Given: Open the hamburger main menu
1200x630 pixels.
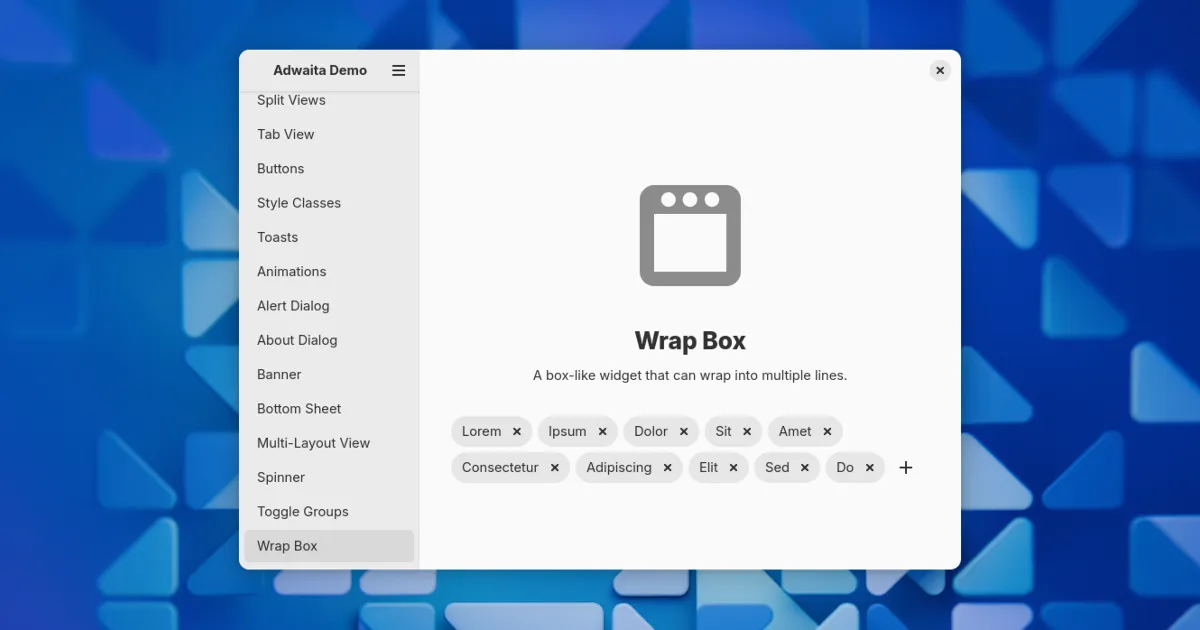Looking at the screenshot, I should (398, 71).
